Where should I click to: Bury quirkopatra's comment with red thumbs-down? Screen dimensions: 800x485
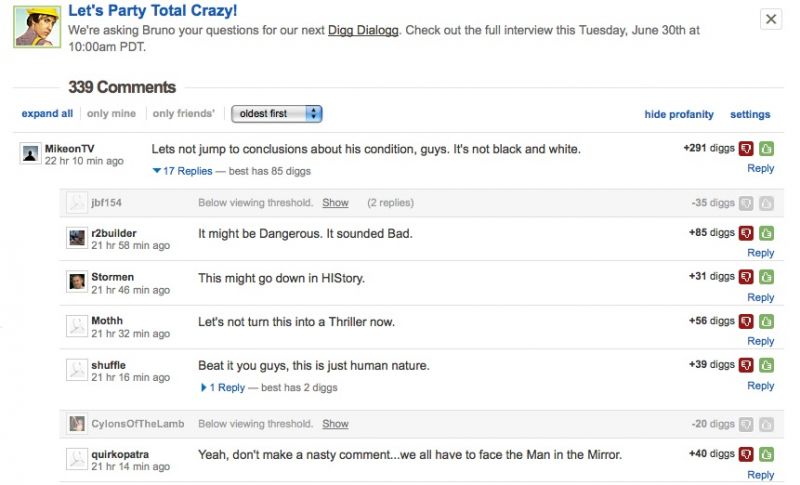(746, 454)
